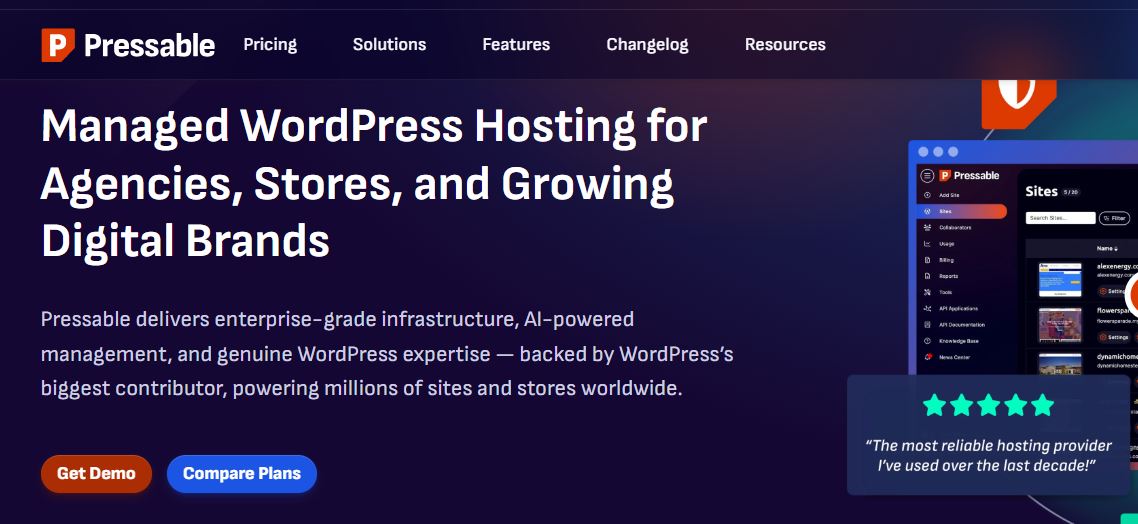Click the Pressable logo inside dashboard preview
1138x524 pixels.
[x=969, y=176]
